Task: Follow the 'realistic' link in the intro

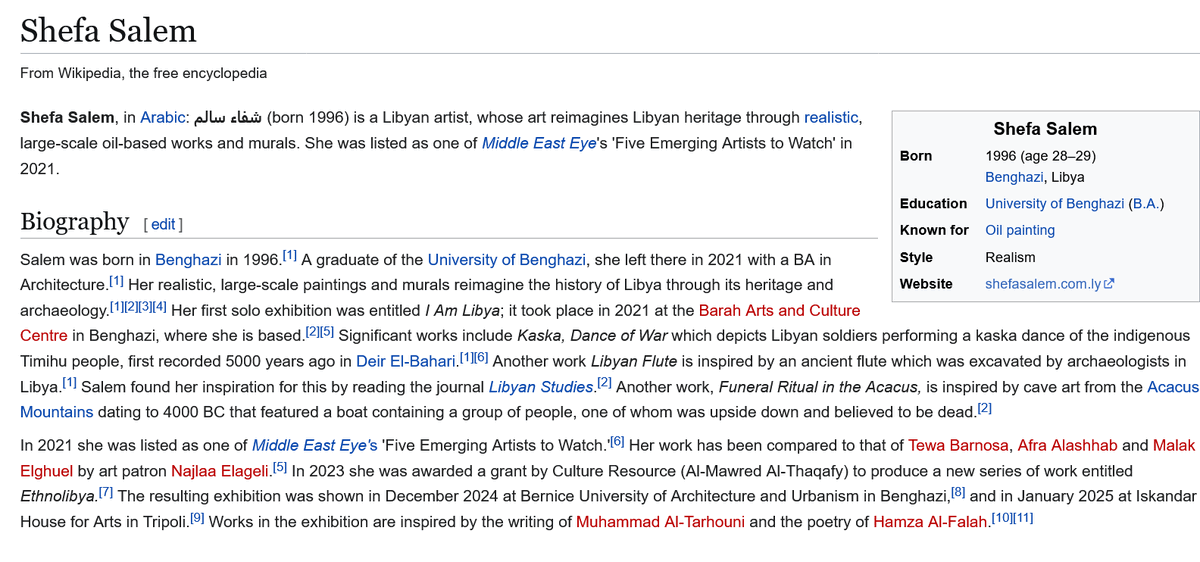Action: [x=832, y=118]
